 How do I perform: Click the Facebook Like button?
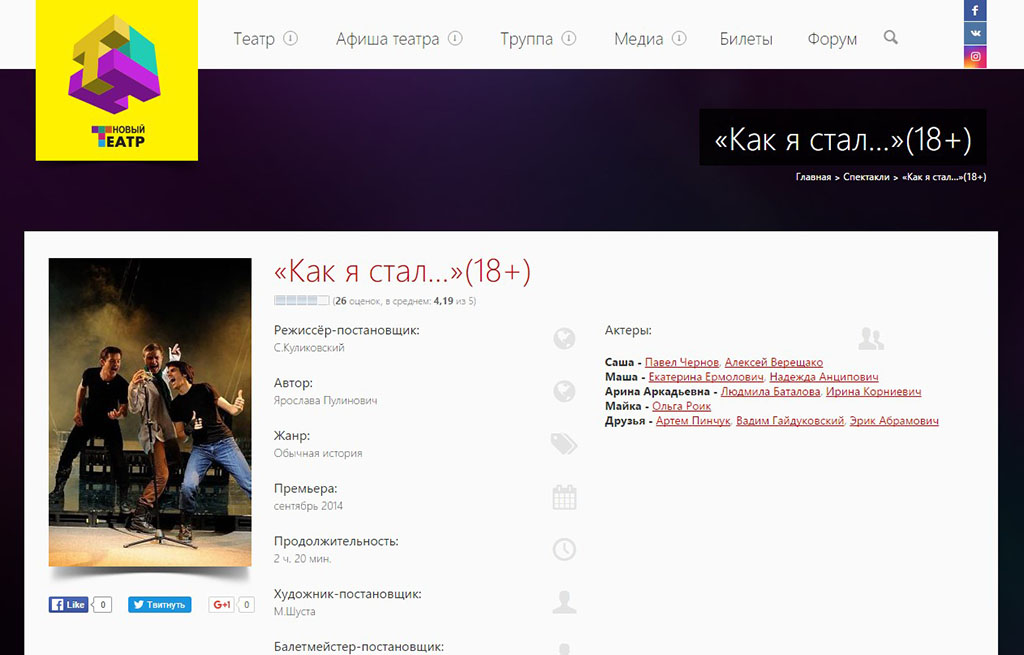[x=68, y=605]
